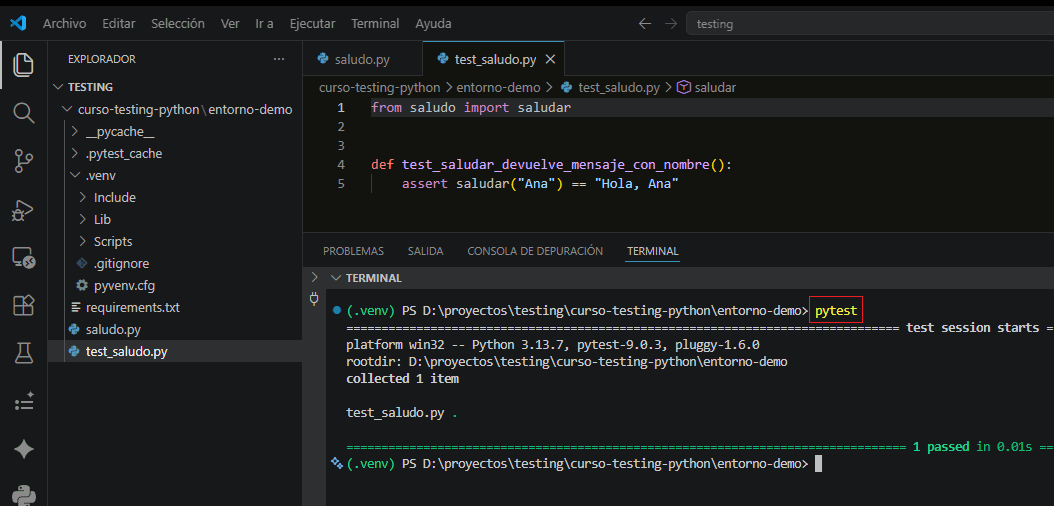Open the Archivo menu
This screenshot has height=506, width=1054.
pos(65,24)
